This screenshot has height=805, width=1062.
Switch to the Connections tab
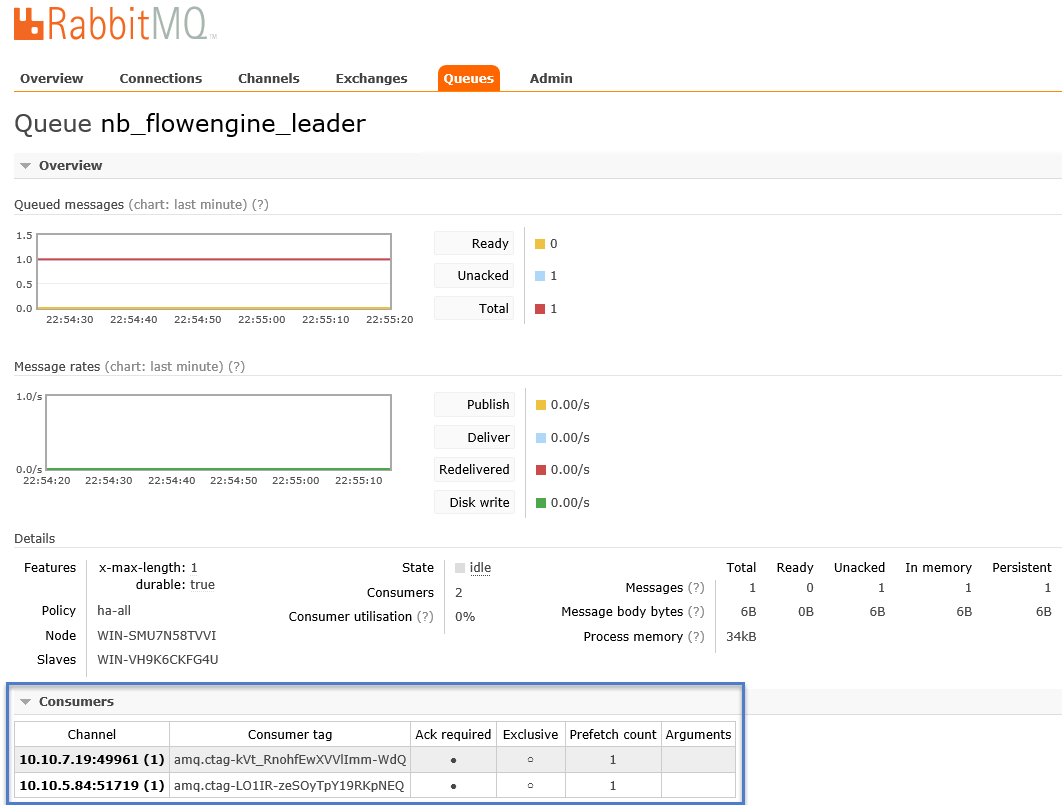[161, 79]
